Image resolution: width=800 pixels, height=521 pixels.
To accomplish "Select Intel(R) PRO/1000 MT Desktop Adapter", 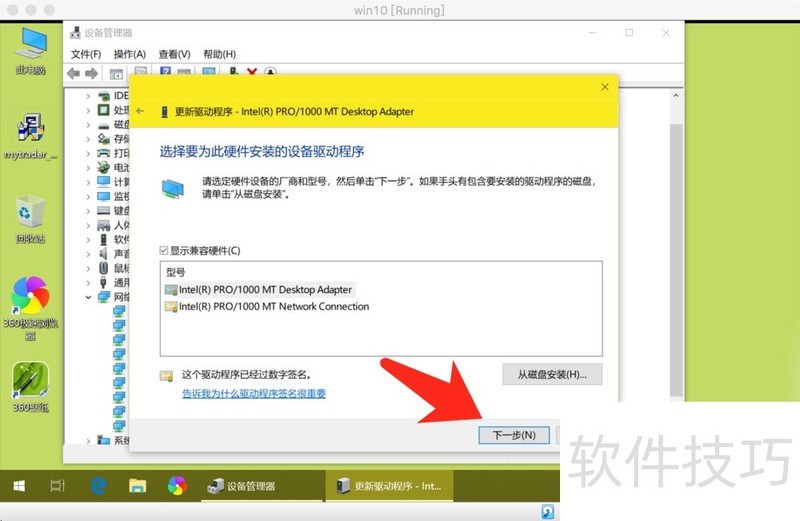I will [x=259, y=290].
